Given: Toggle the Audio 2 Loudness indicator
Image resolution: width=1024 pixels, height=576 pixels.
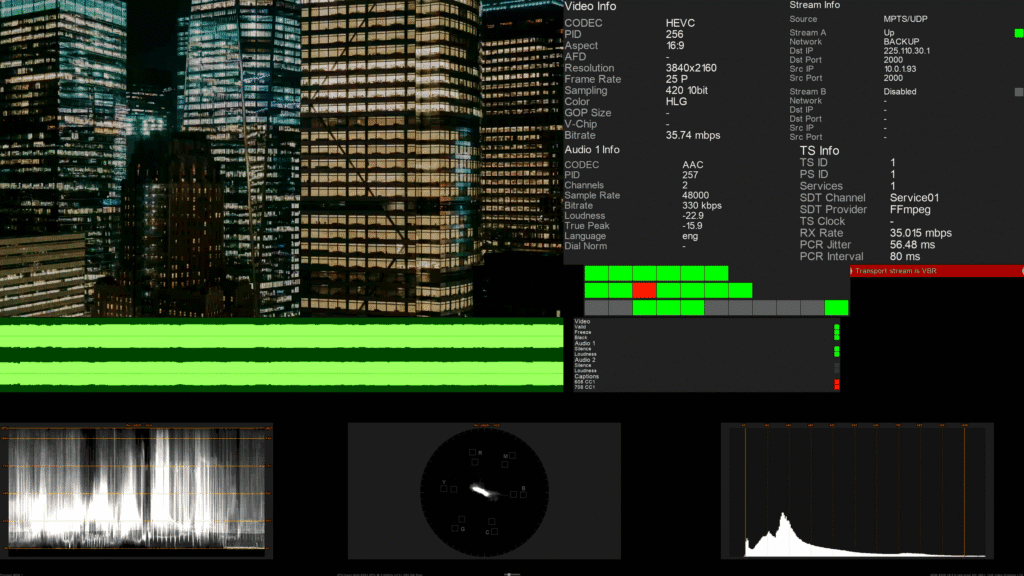Looking at the screenshot, I should 836,371.
